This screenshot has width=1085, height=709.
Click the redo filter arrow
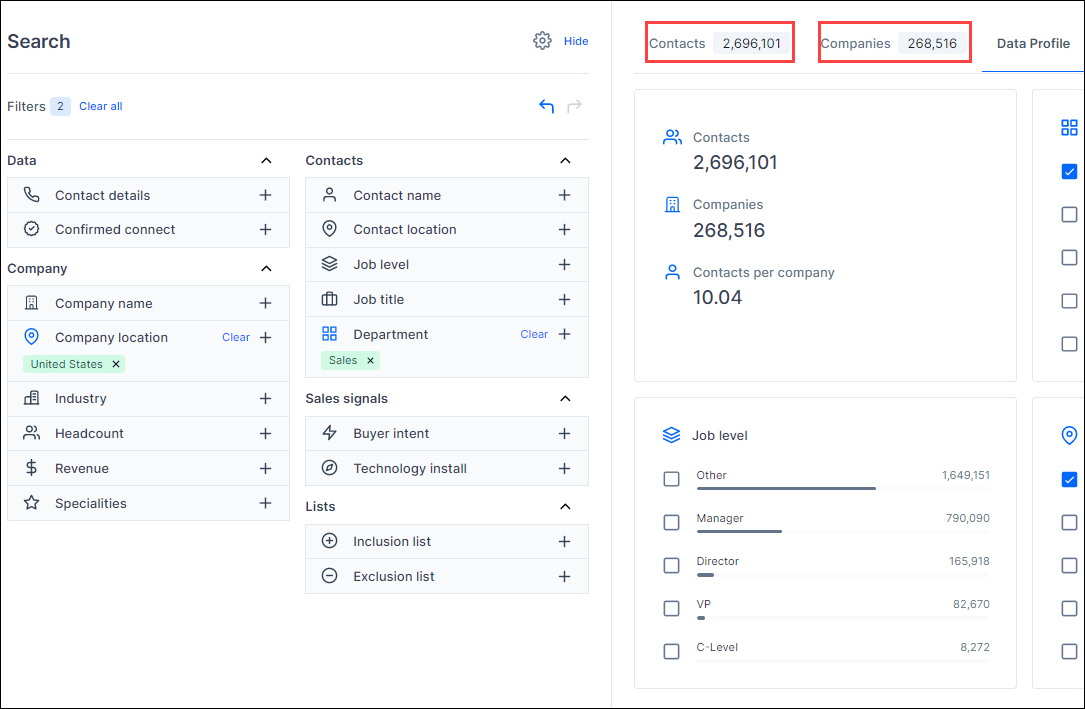click(574, 106)
